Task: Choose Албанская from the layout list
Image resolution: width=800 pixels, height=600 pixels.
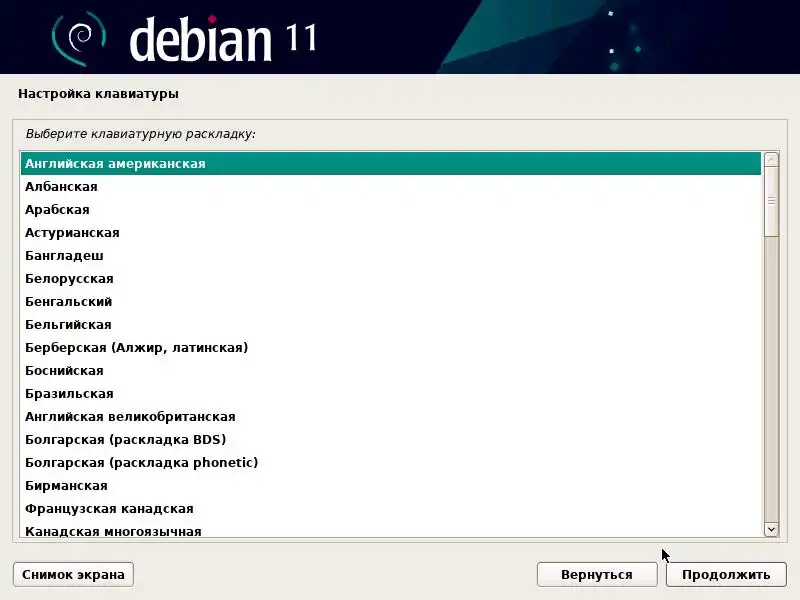Action: pyautogui.click(x=391, y=187)
